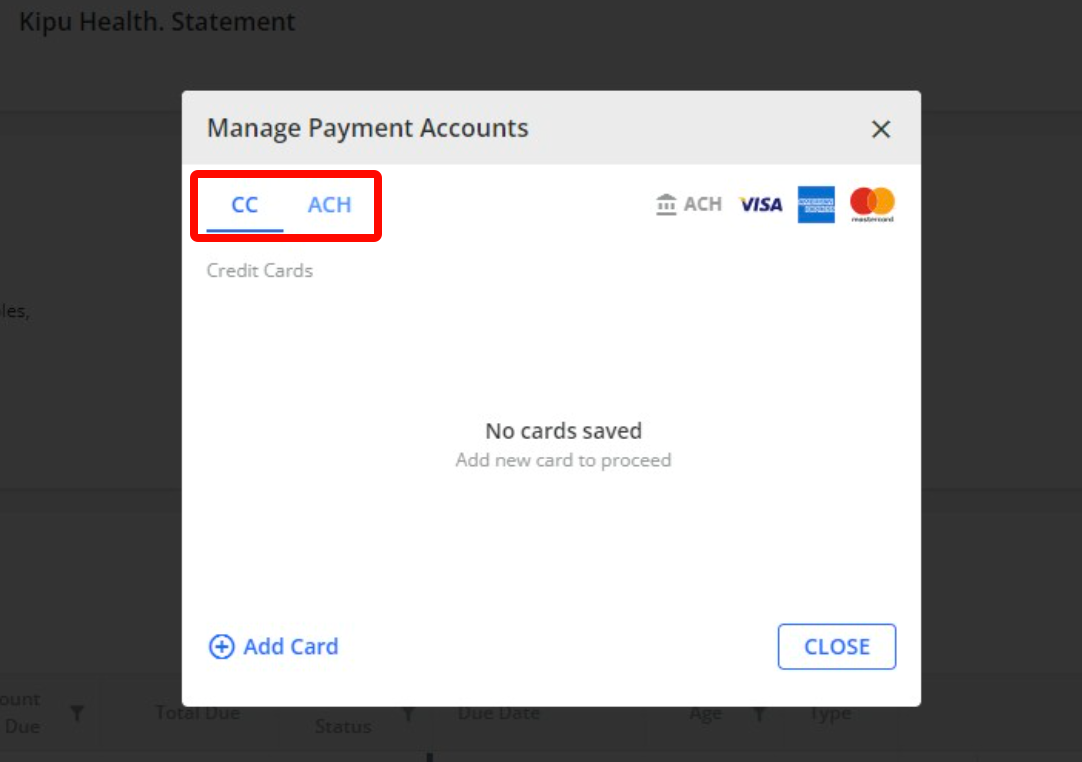The width and height of the screenshot is (1082, 762).
Task: Open filter icon beside Amount Due column
Action: point(77,713)
